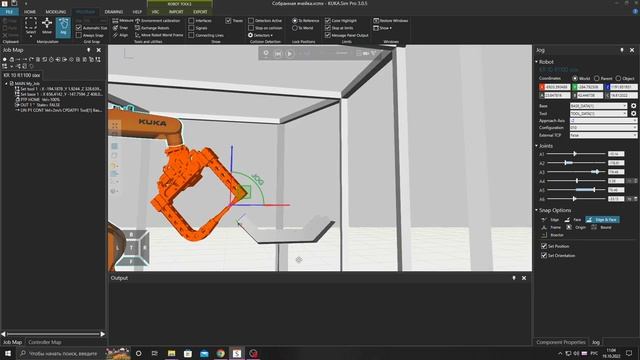Screen dimensions: 640x360
Task: Open simulation settings gear in the viewport
Action: point(266,53)
